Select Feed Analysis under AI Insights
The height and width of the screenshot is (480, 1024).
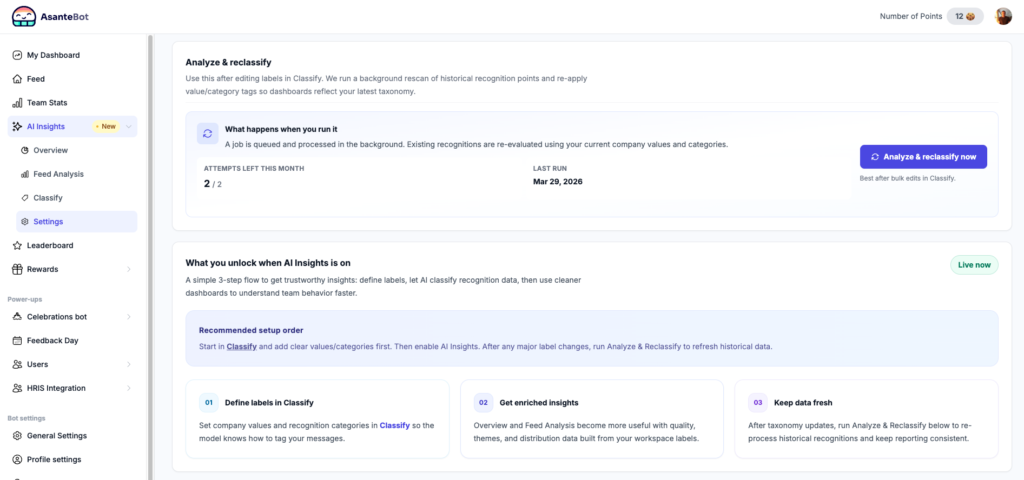[58, 174]
